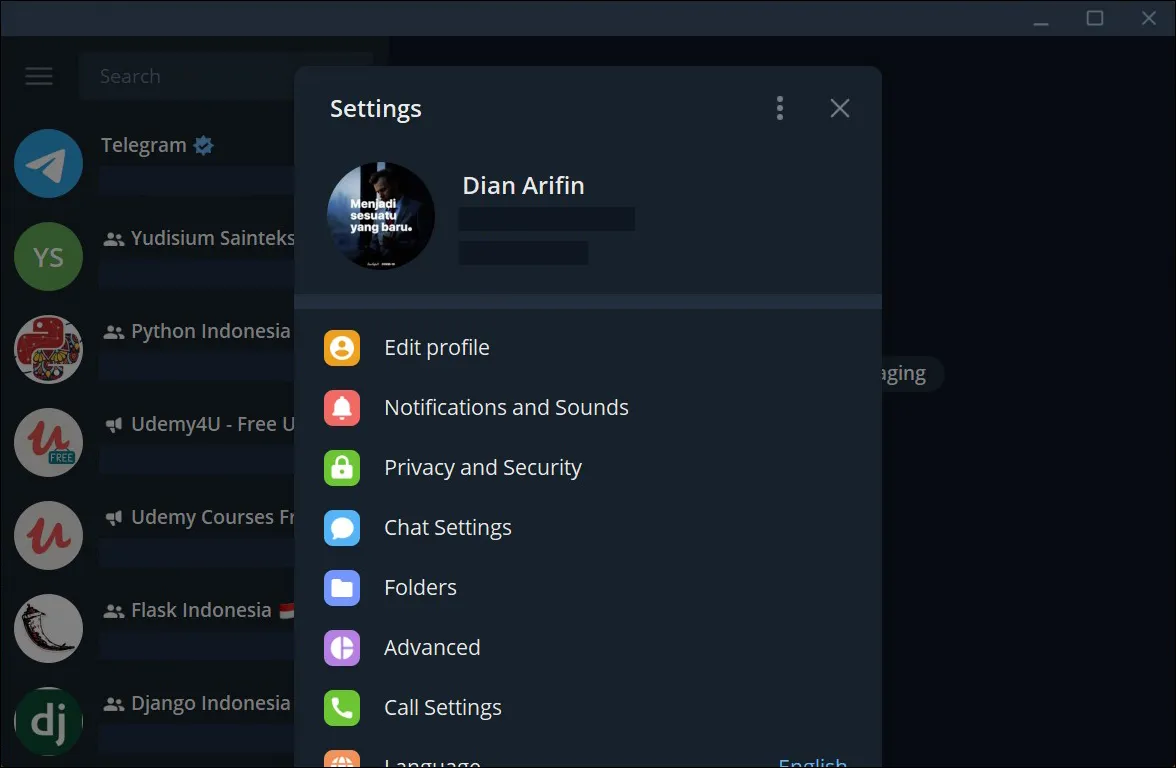Screen dimensions: 1176x768
Task: Open Notifications and Sounds settings
Action: pos(506,408)
